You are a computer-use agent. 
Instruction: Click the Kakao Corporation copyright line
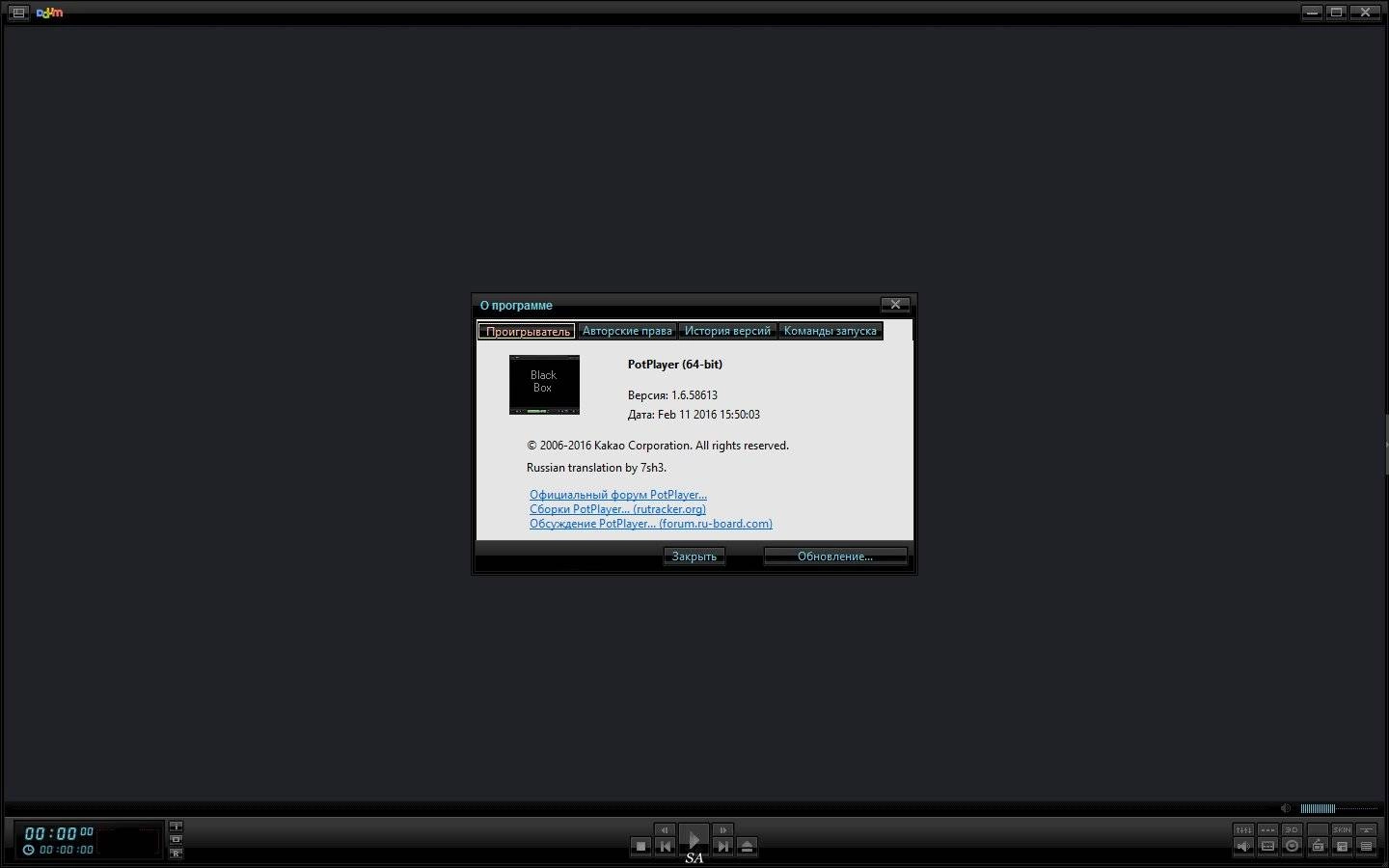658,446
